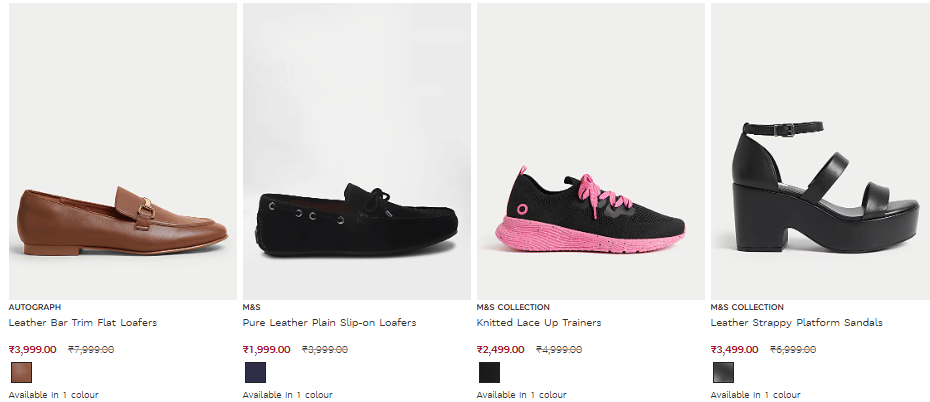Click the ₹2,499.00 trainers price
The image size is (930, 402).
501,350
